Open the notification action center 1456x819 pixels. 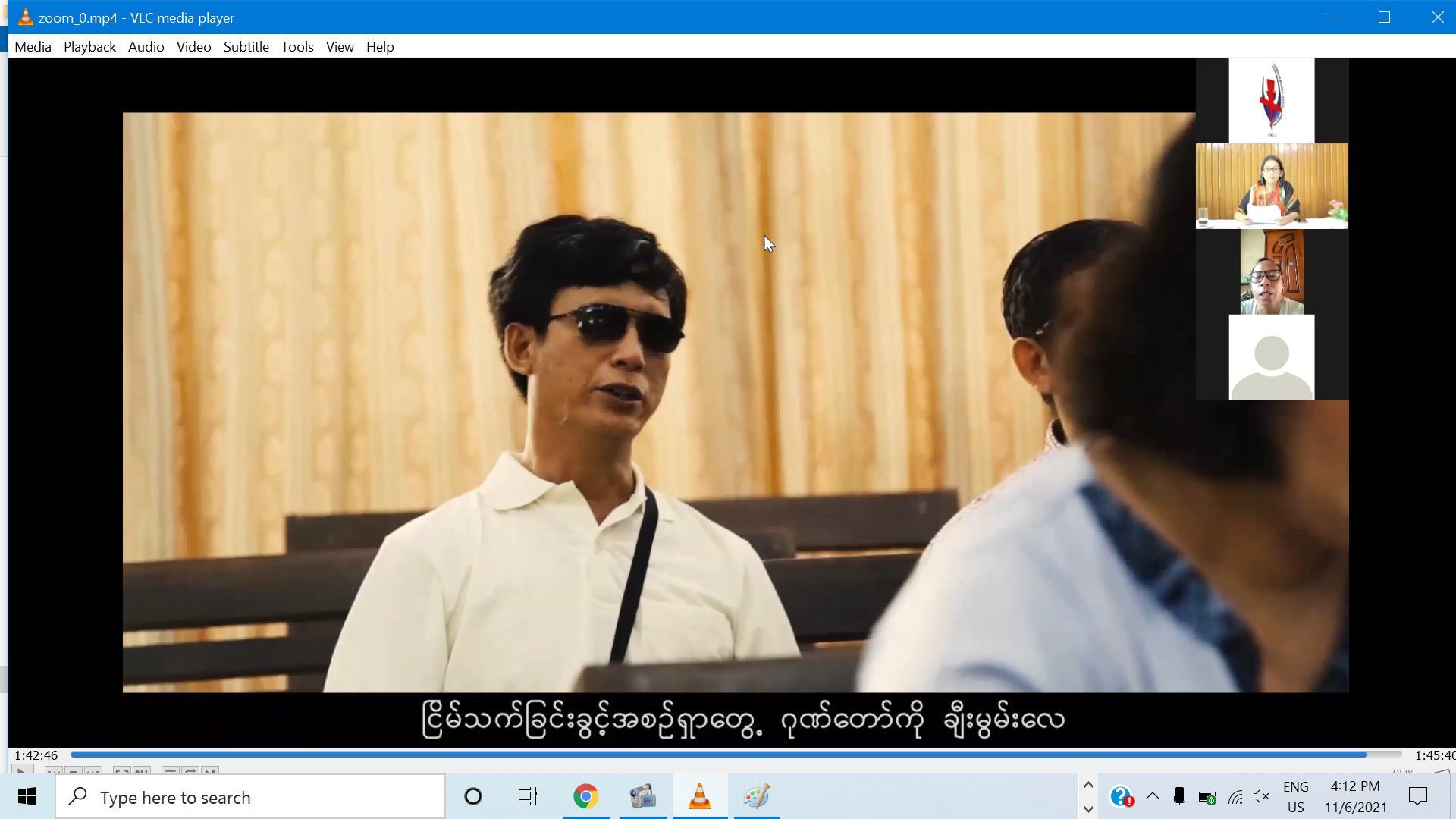pos(1417,797)
